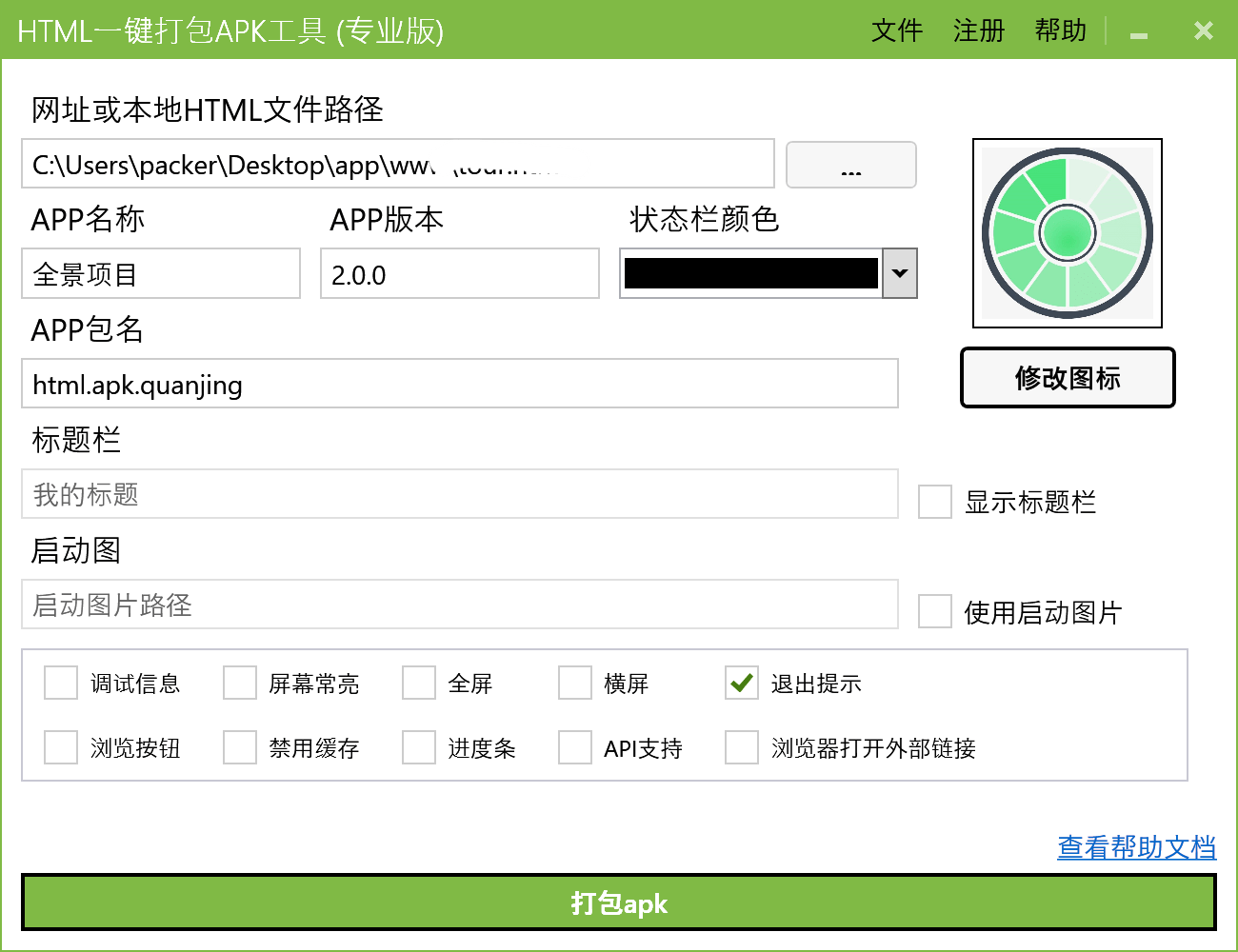Screen dimensions: 1238x952
Task: Open the 注册 menu
Action: (978, 31)
